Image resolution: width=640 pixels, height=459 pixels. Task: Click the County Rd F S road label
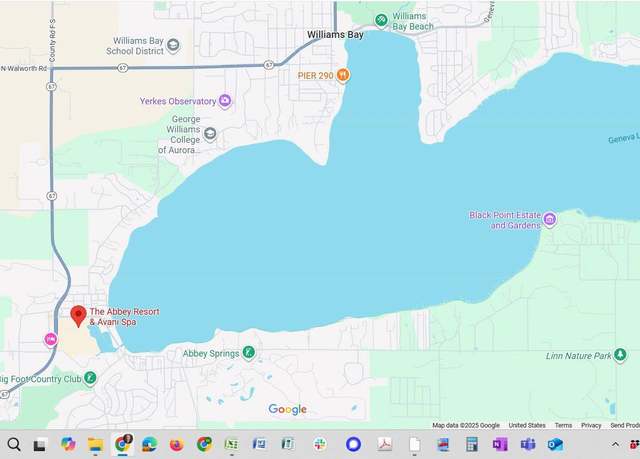tap(52, 41)
